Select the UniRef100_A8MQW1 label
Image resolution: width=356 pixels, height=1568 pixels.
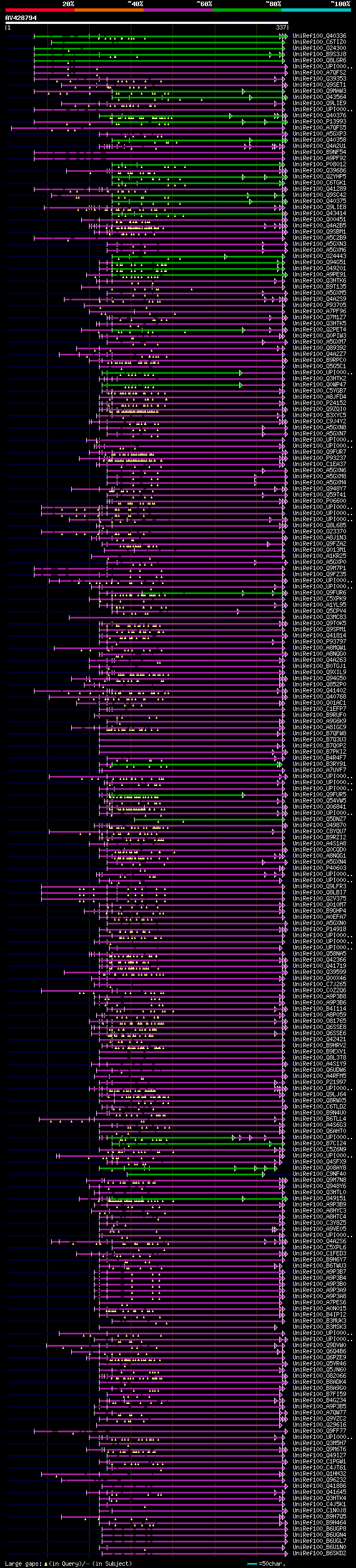point(319,647)
